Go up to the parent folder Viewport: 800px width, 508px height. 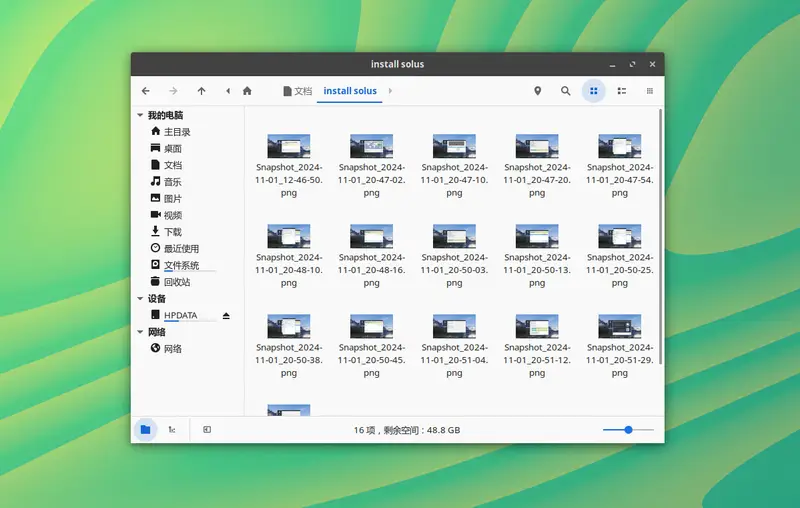pyautogui.click(x=201, y=91)
